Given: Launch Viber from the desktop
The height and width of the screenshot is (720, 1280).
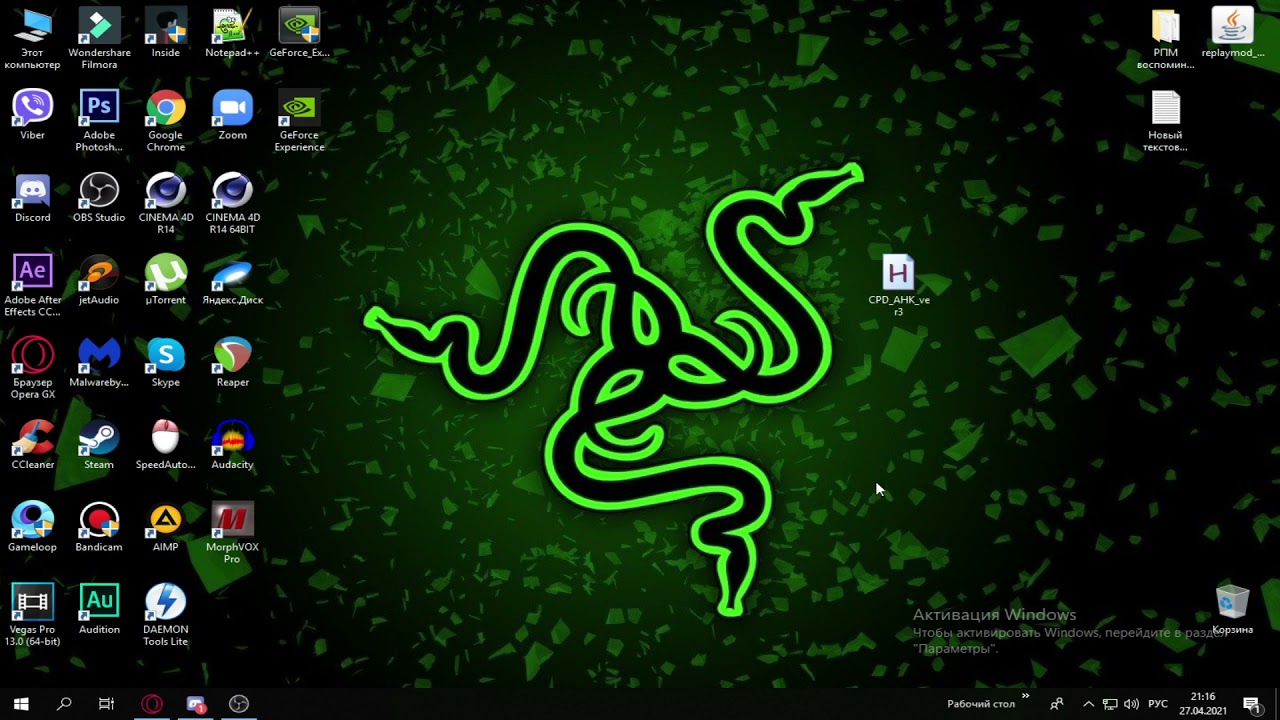Looking at the screenshot, I should click(32, 116).
